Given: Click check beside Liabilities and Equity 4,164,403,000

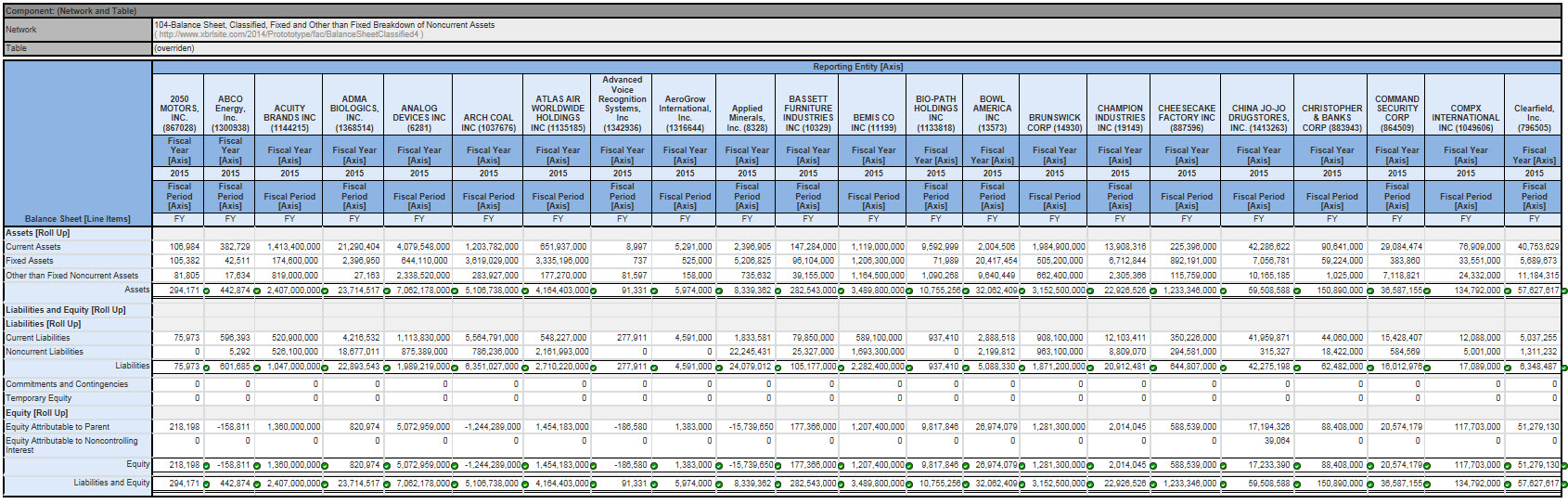Looking at the screenshot, I should point(592,485).
